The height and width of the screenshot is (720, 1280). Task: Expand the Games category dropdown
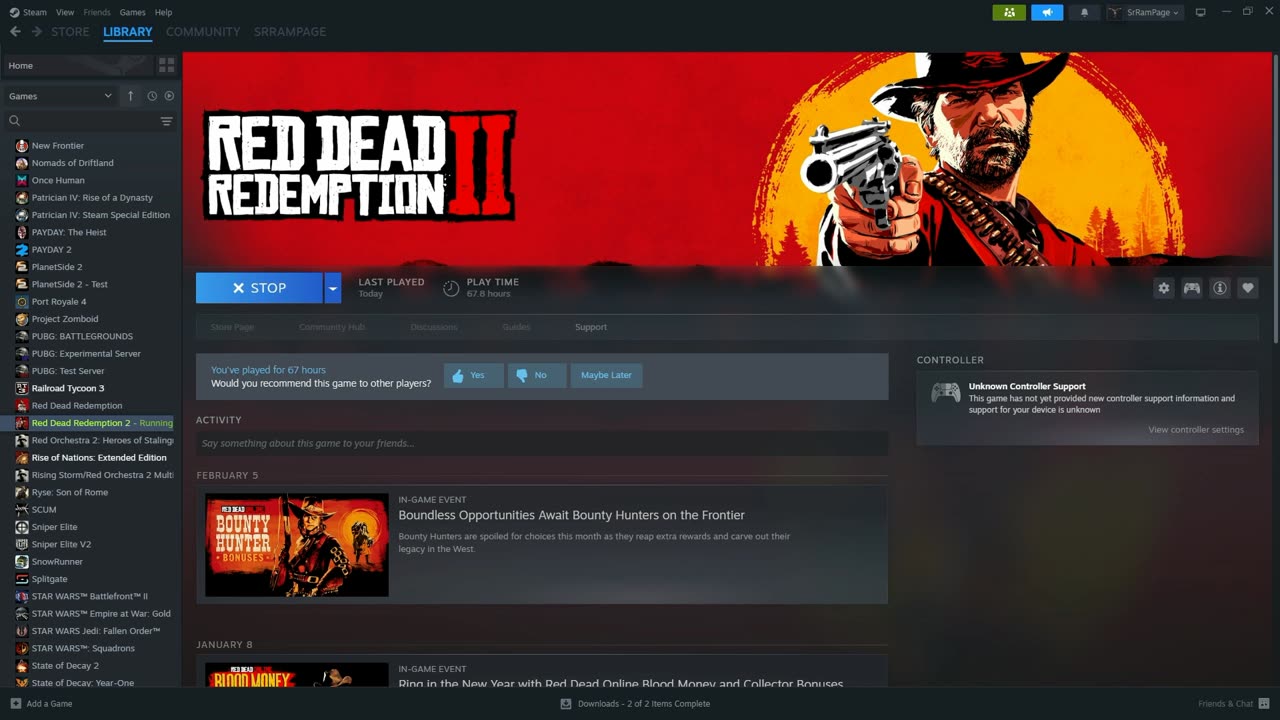[x=60, y=96]
